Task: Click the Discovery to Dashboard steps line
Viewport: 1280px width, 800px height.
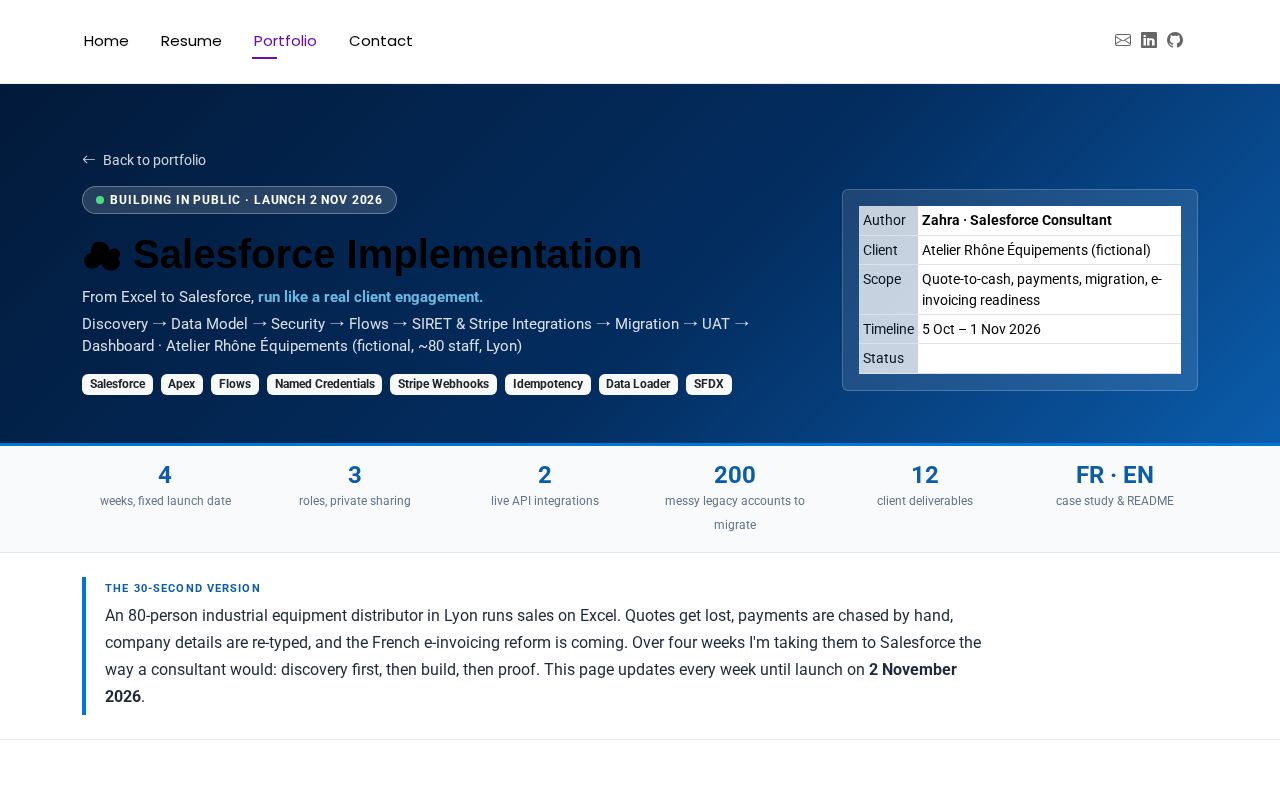Action: coord(416,335)
